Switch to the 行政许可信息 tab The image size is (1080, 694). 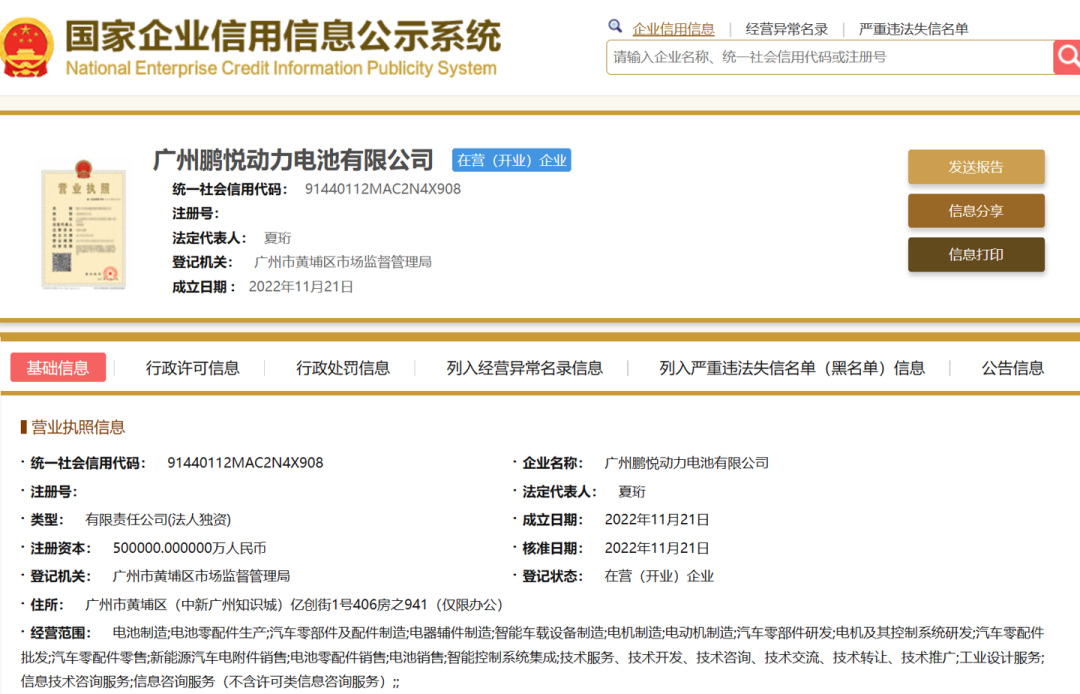point(193,368)
